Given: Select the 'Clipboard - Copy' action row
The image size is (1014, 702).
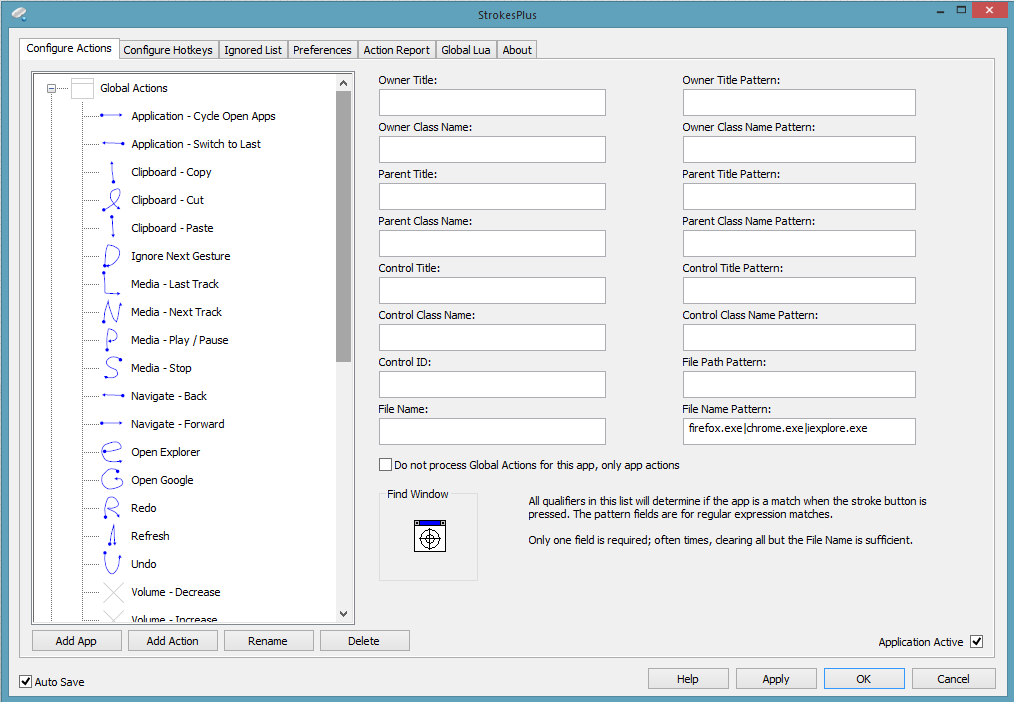Looking at the screenshot, I should pyautogui.click(x=171, y=172).
